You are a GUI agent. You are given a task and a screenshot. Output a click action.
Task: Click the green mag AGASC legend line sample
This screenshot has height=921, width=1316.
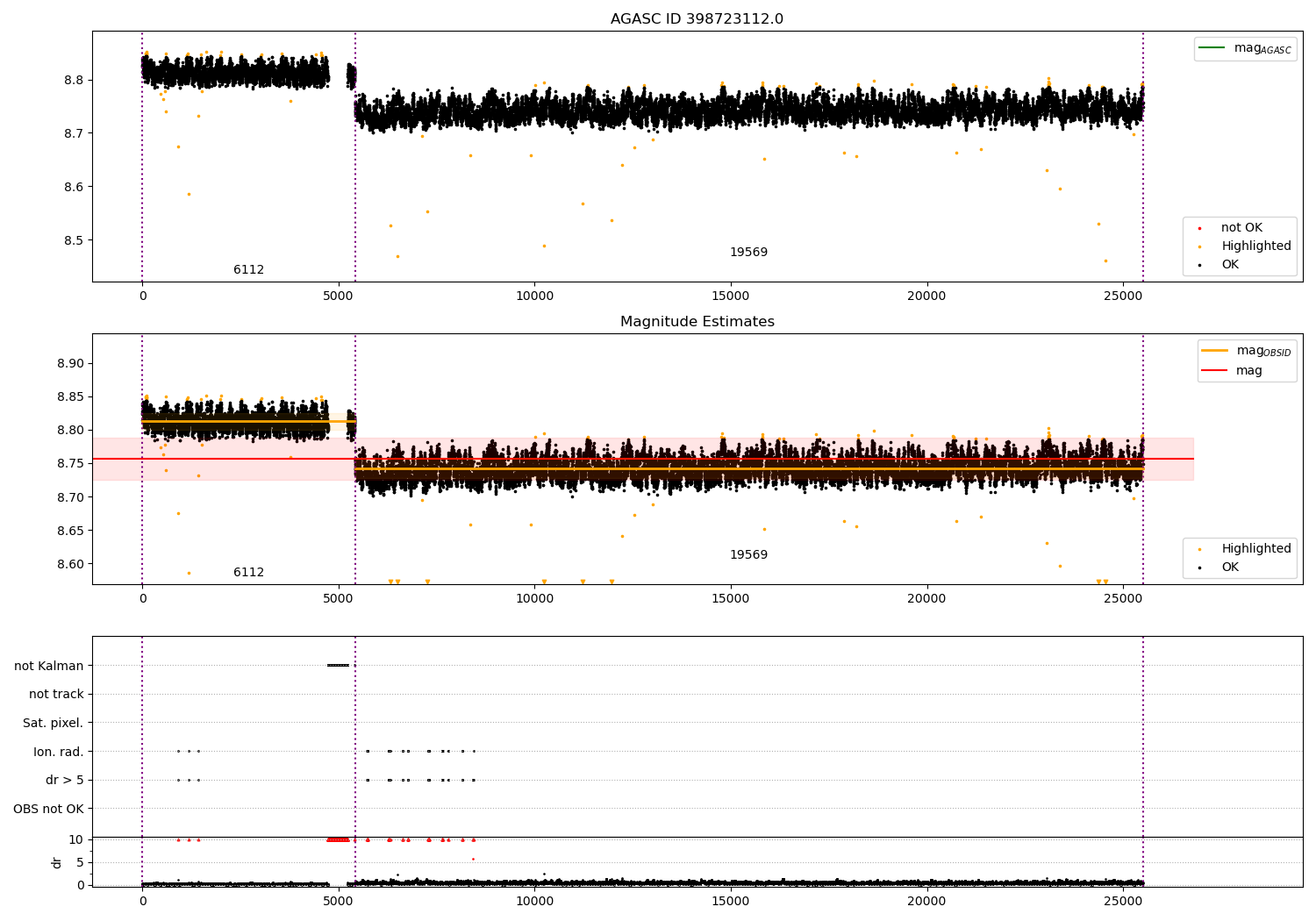pyautogui.click(x=1212, y=47)
